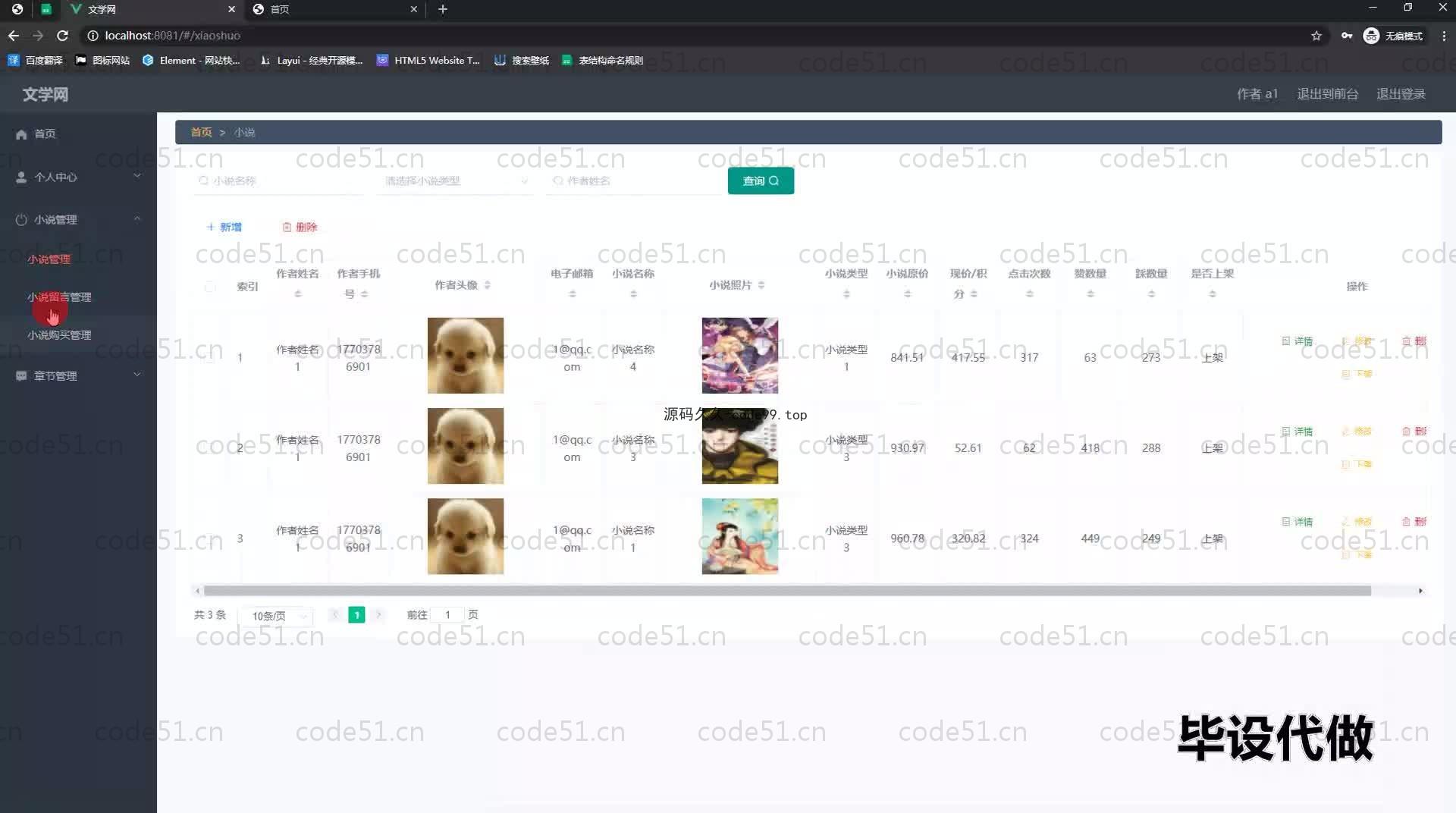This screenshot has height=813, width=1456.
Task: Collapse the 小说管理 menu chevron
Action: point(137,218)
